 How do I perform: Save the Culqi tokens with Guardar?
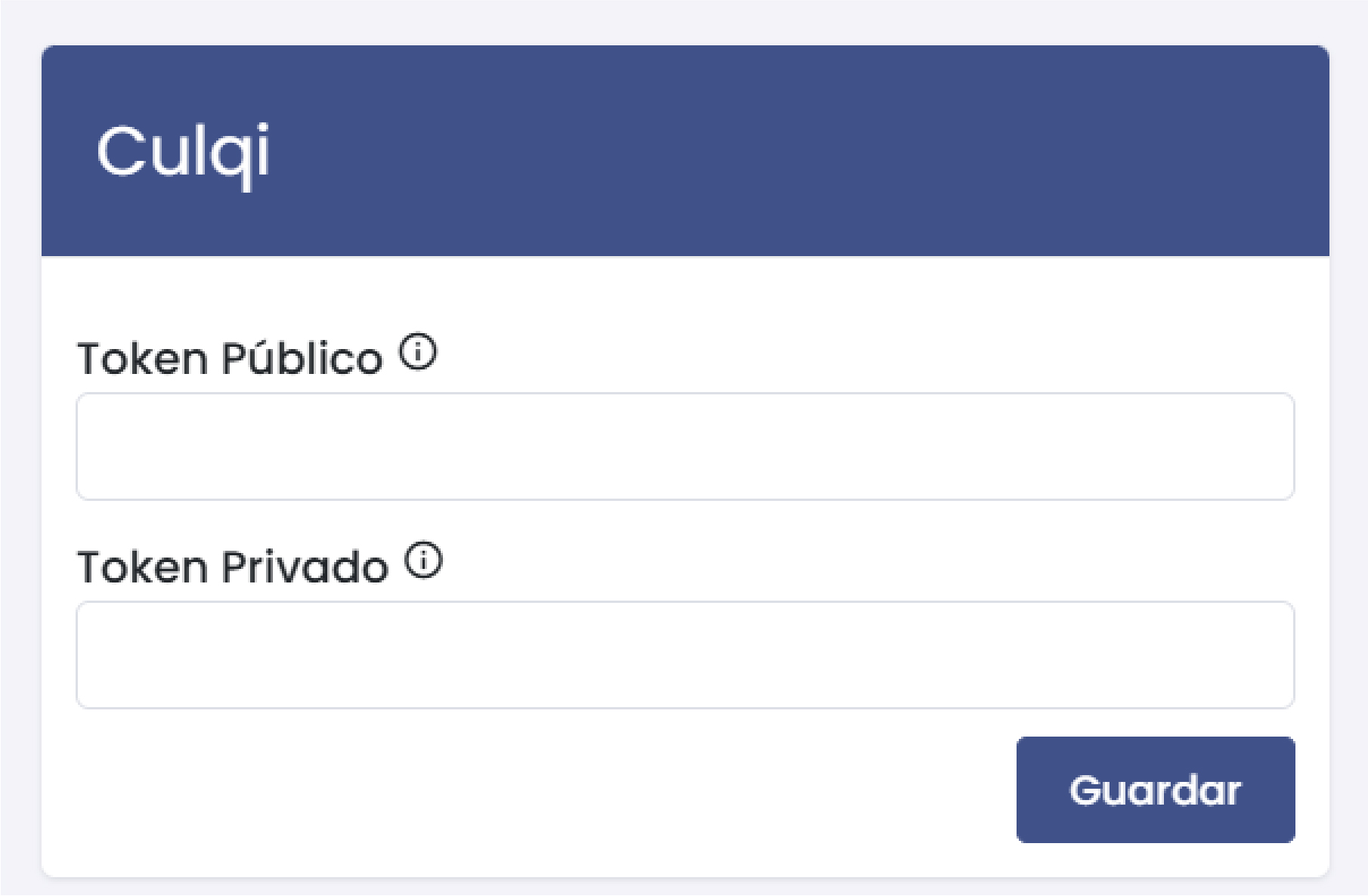click(x=1155, y=789)
